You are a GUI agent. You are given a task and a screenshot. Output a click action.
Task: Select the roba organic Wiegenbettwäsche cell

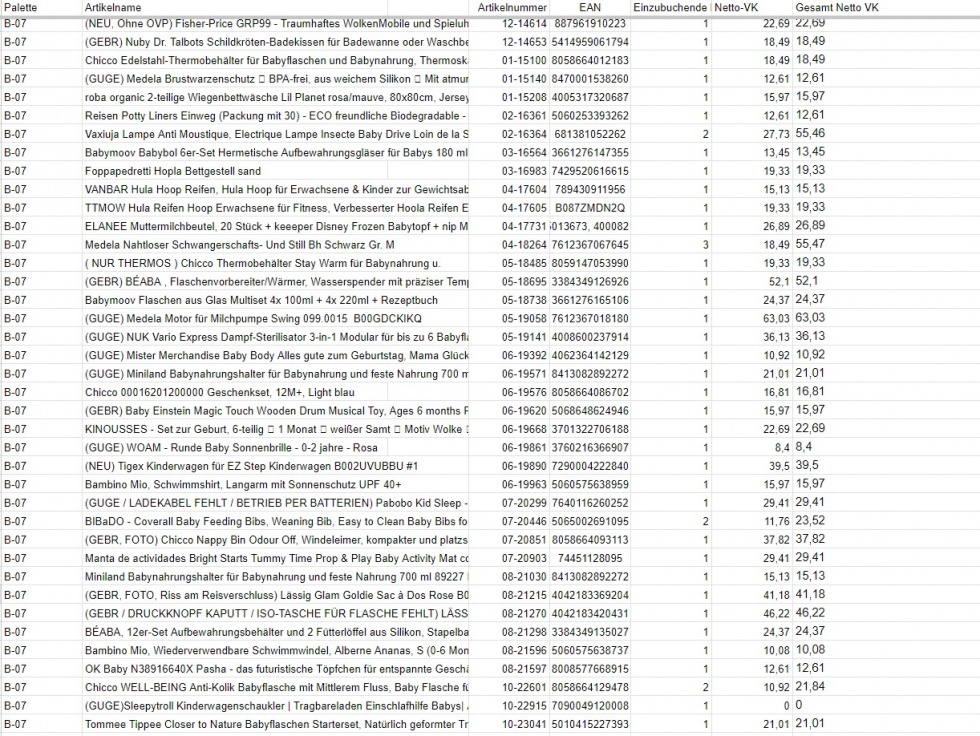click(275, 97)
